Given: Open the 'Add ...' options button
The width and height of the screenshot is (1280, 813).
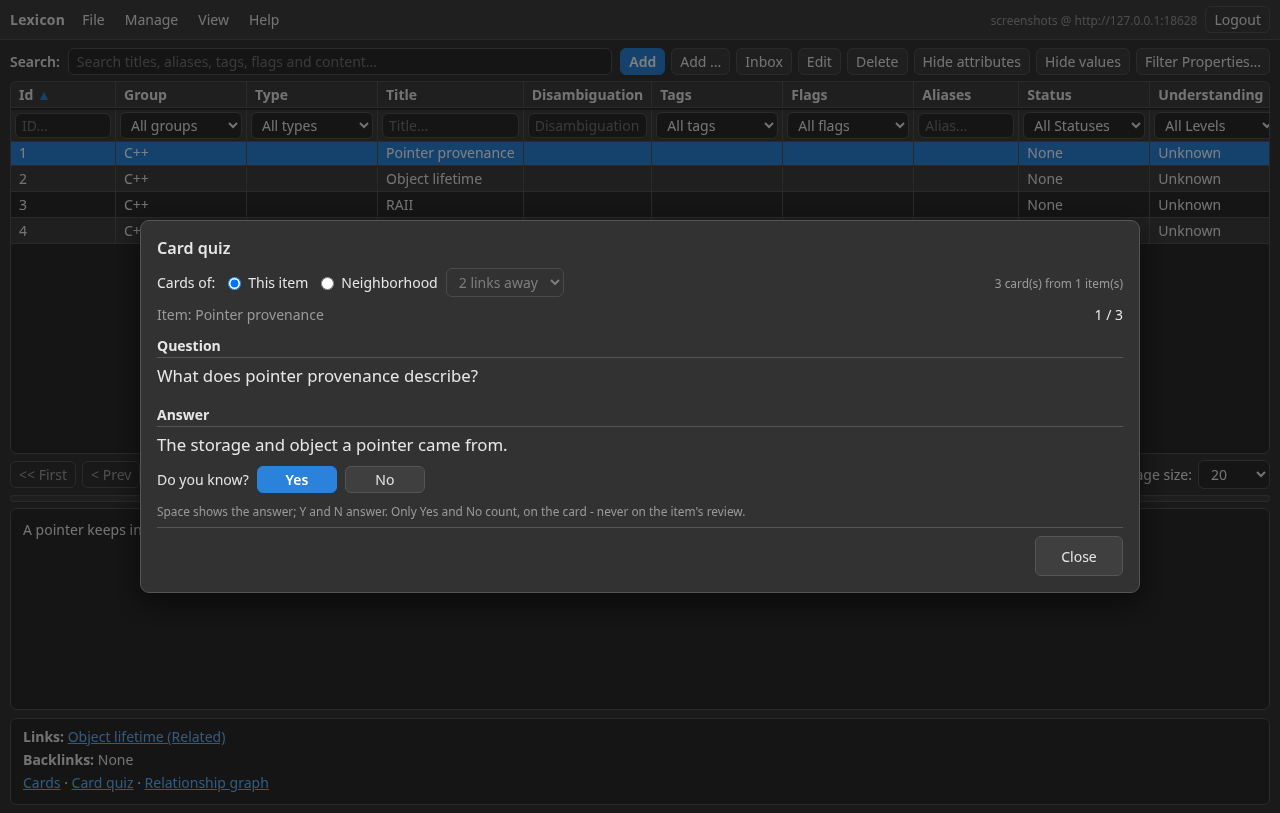Looking at the screenshot, I should pyautogui.click(x=700, y=62).
